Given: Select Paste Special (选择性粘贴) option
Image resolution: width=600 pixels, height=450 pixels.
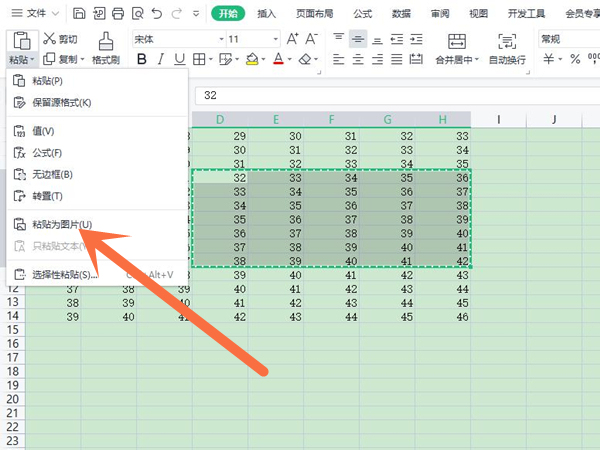Looking at the screenshot, I should 60,274.
